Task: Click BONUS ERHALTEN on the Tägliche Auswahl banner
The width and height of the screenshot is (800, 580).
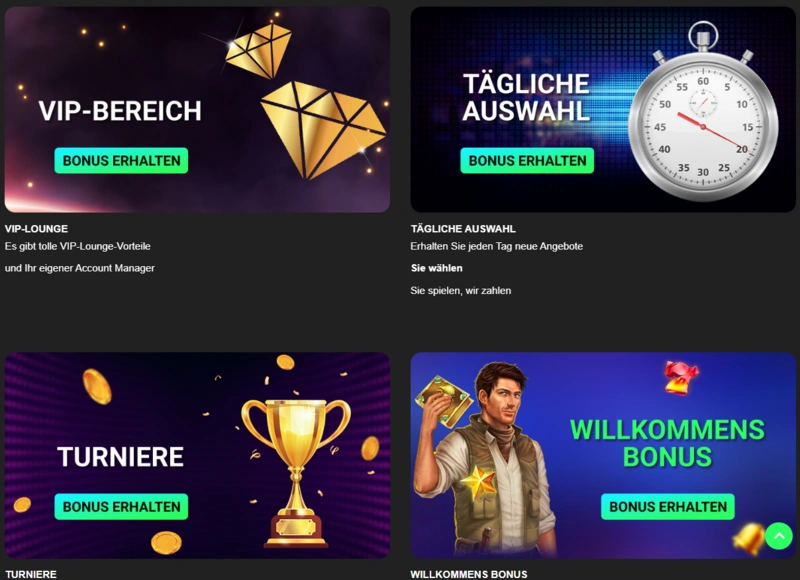Action: [527, 161]
